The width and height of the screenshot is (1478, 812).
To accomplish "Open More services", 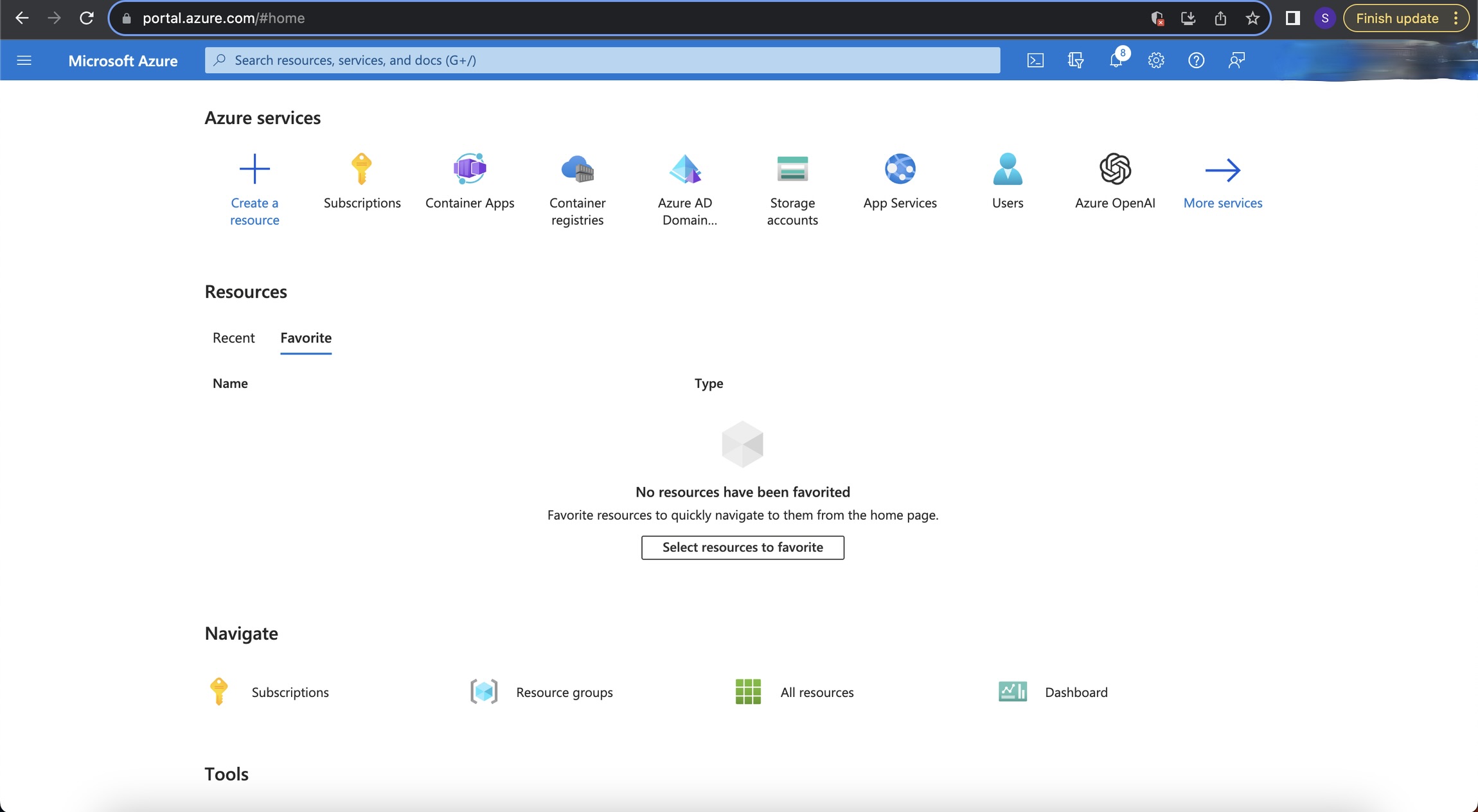I will tap(1222, 186).
